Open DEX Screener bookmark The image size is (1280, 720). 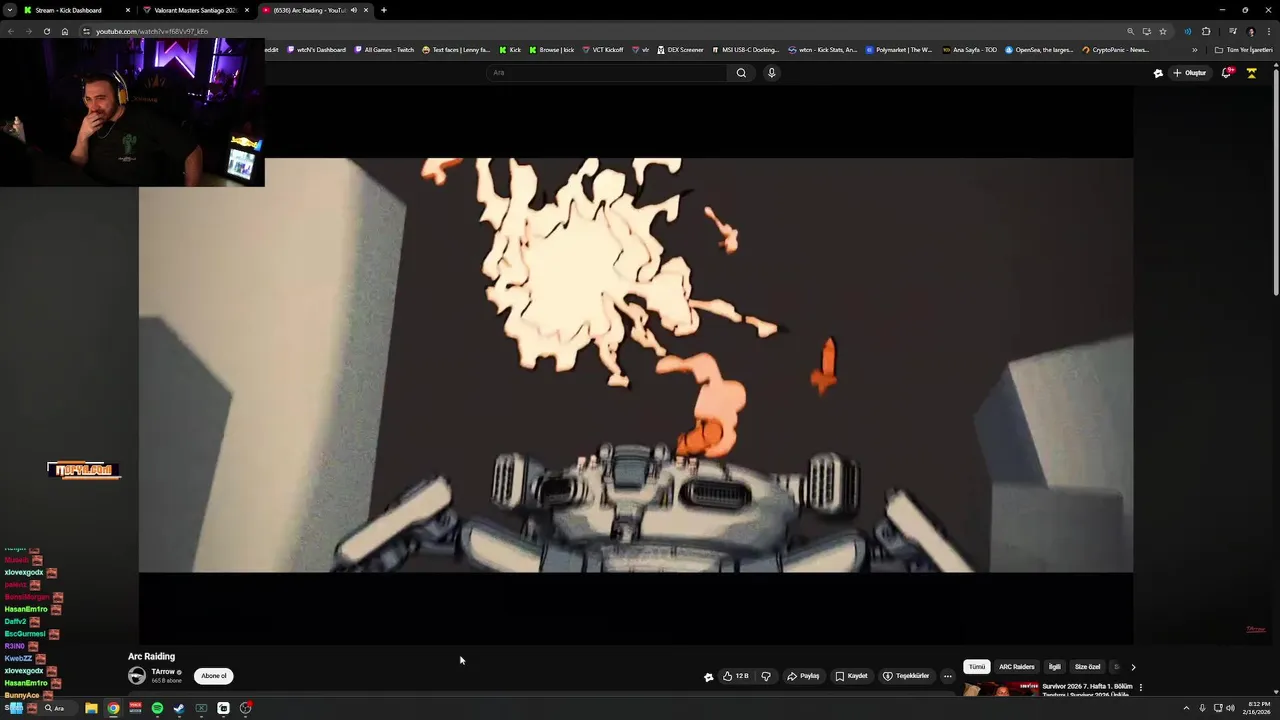pyautogui.click(x=680, y=50)
